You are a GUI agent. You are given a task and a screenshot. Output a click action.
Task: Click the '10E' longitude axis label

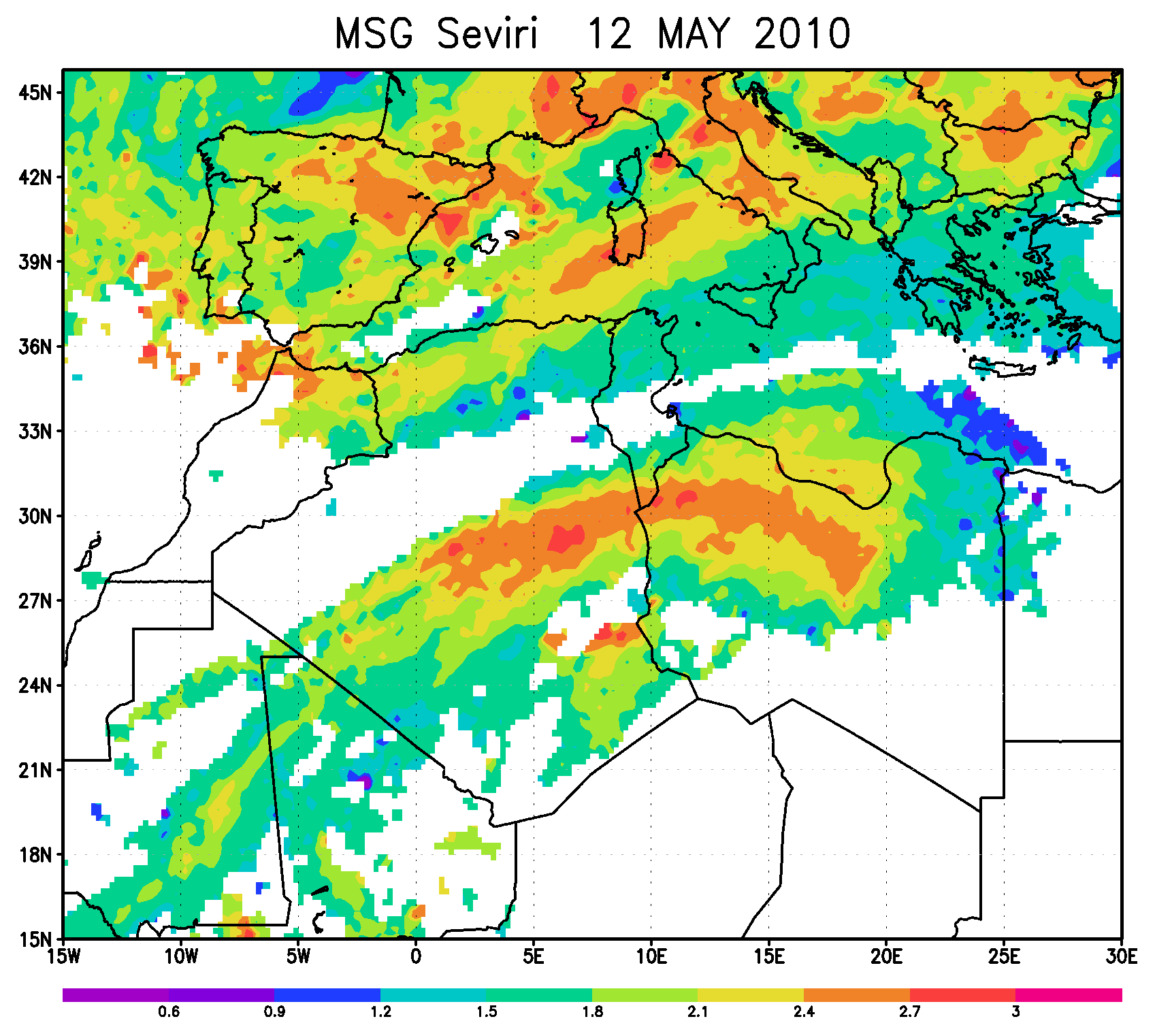(x=651, y=956)
